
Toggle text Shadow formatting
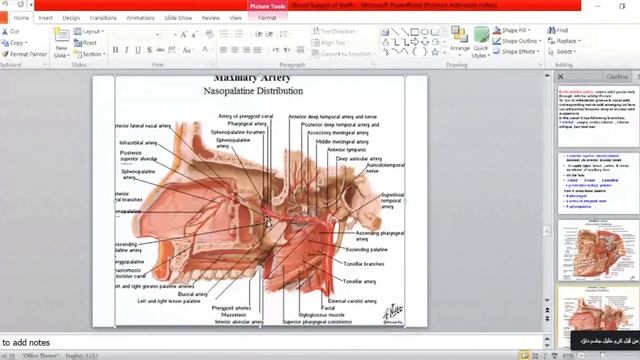[149, 50]
